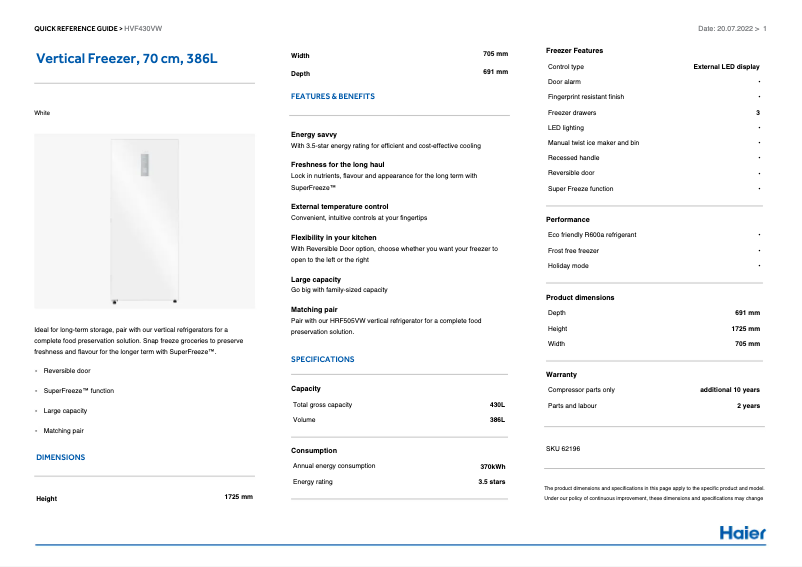Click the HVF430VW model number in header

[143, 29]
